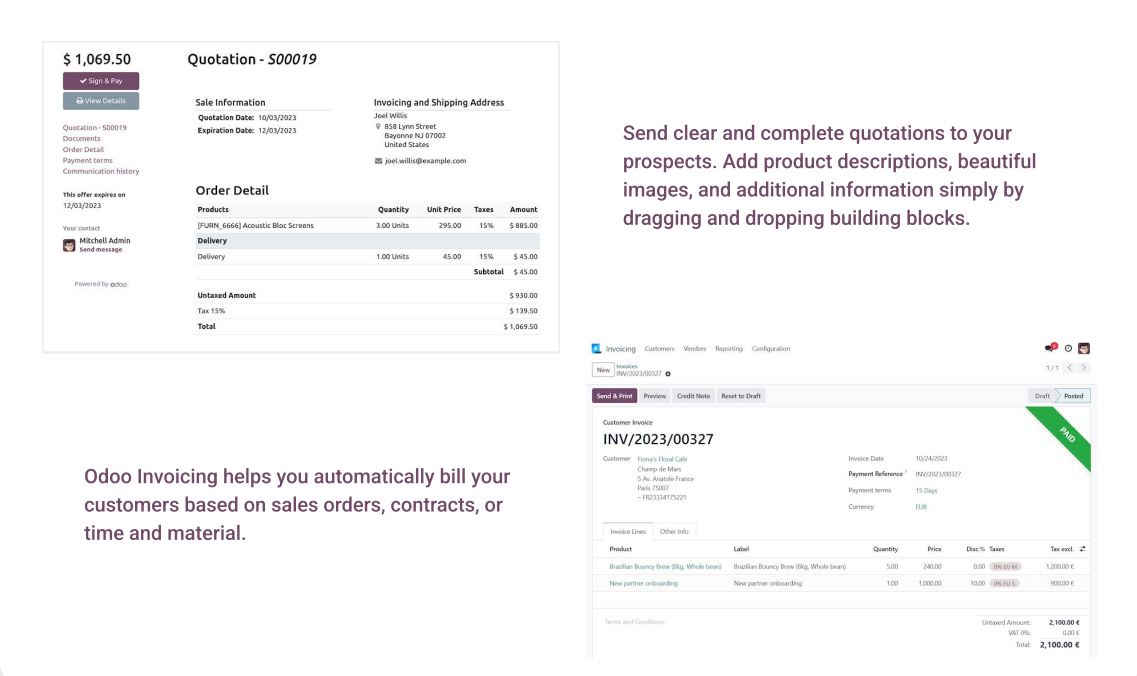Click the Send message link
This screenshot has height=676, width=1137.
101,250
